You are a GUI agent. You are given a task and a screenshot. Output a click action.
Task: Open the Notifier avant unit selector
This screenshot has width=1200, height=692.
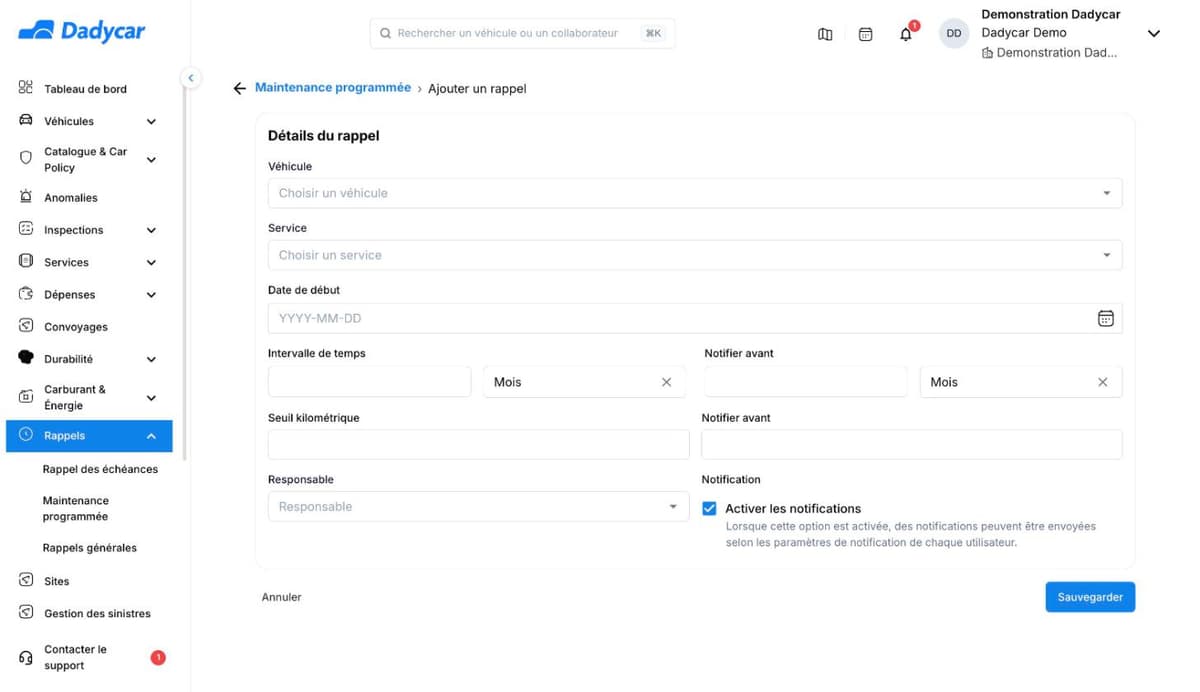[1021, 382]
